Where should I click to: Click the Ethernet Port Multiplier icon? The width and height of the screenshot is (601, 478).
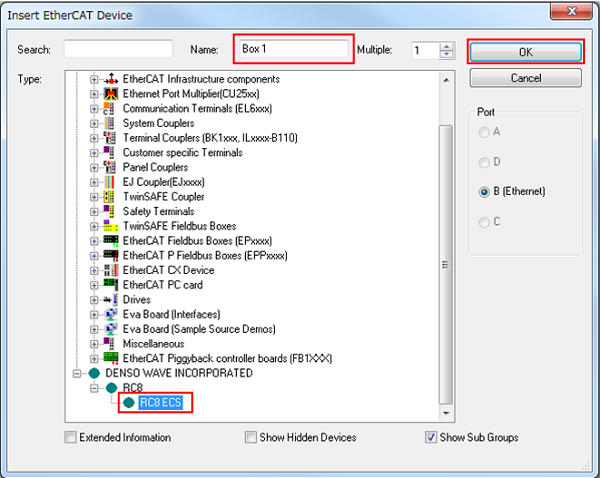coord(112,94)
